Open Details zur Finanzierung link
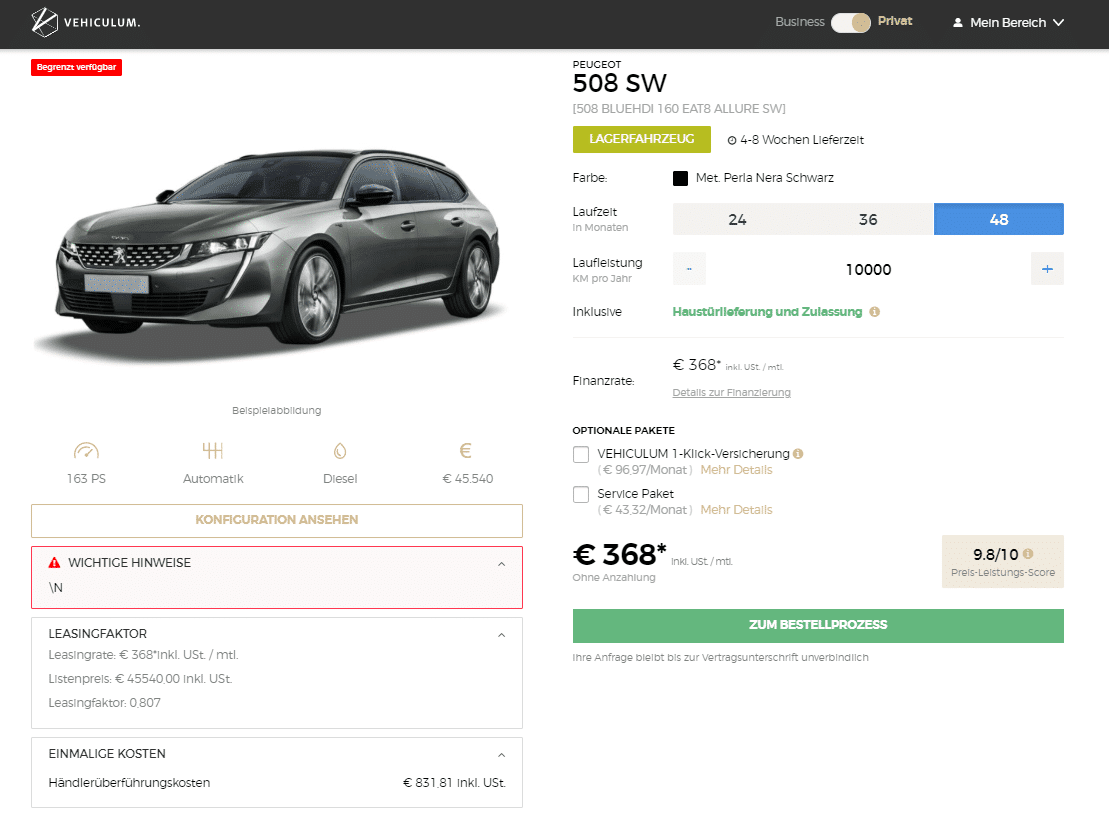1109x826 pixels. (x=731, y=392)
